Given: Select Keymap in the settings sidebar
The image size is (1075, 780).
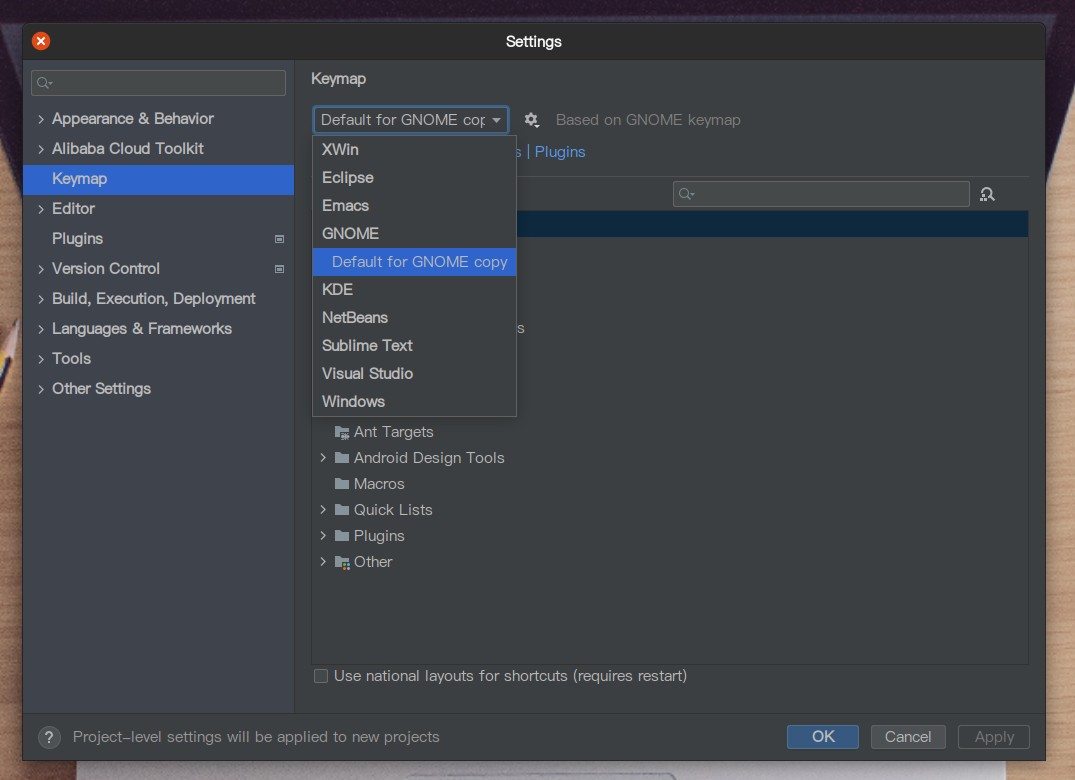Looking at the screenshot, I should (x=158, y=180).
